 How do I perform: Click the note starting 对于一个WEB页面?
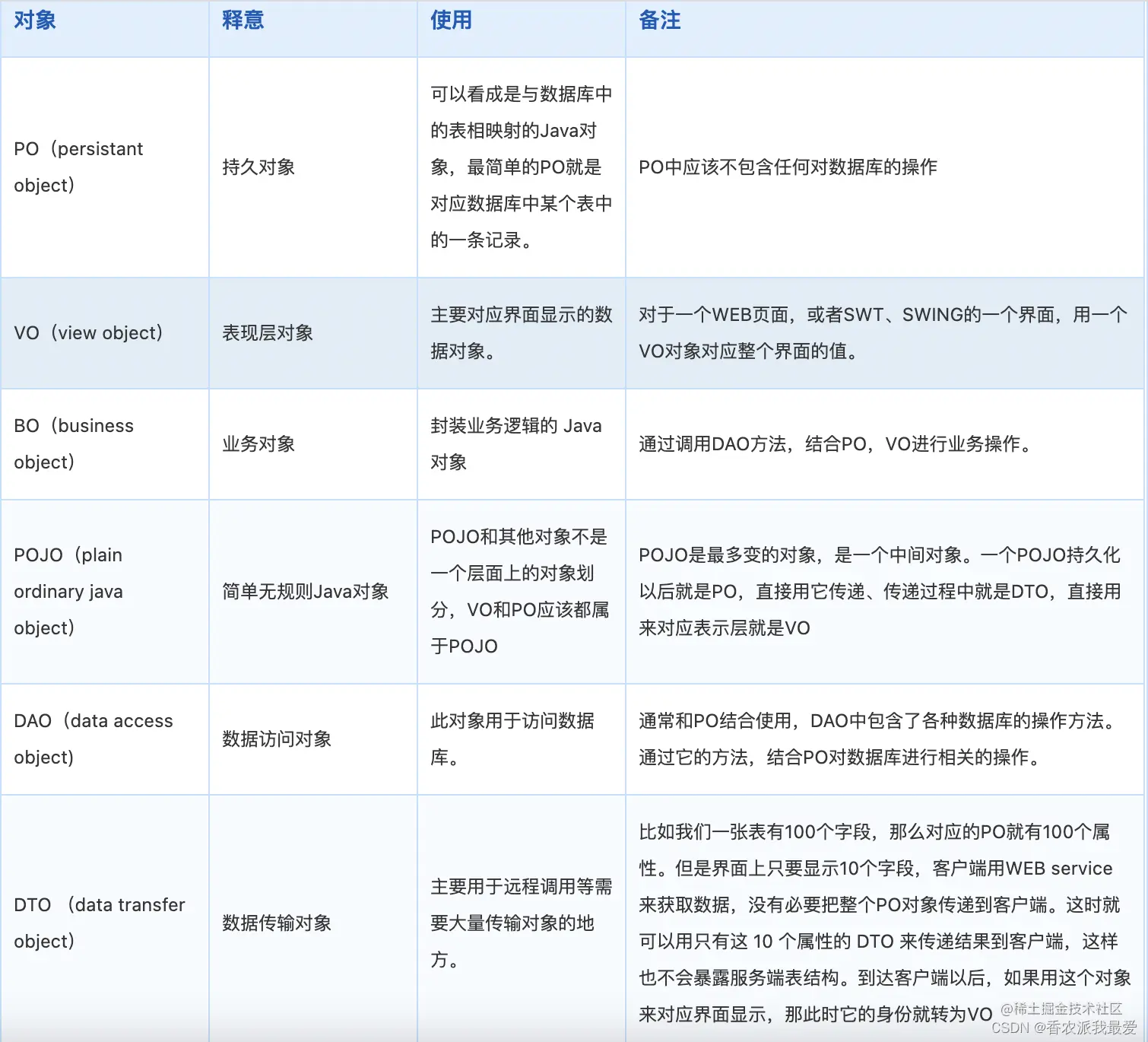pos(883,332)
